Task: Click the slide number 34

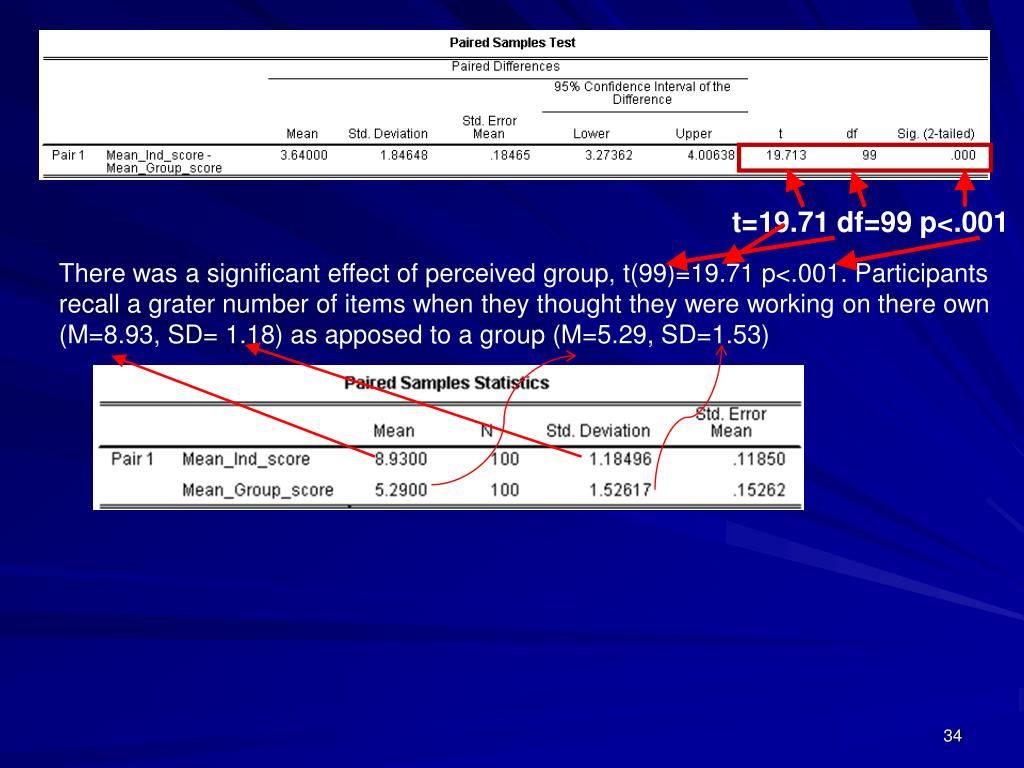Action: click(x=952, y=736)
